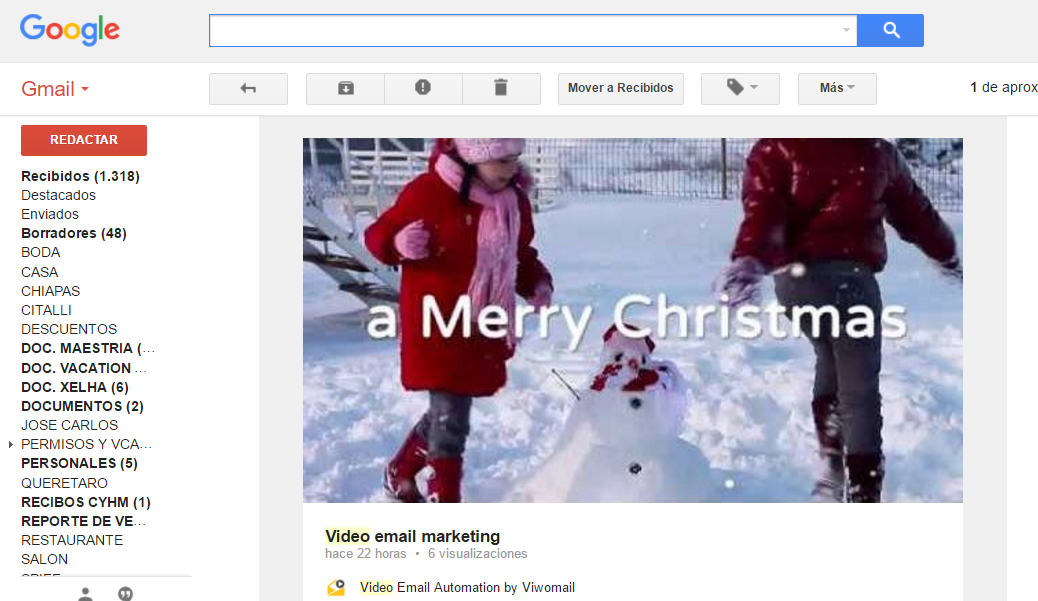
Task: Click the 6 visualizaciones text
Action: pos(477,554)
